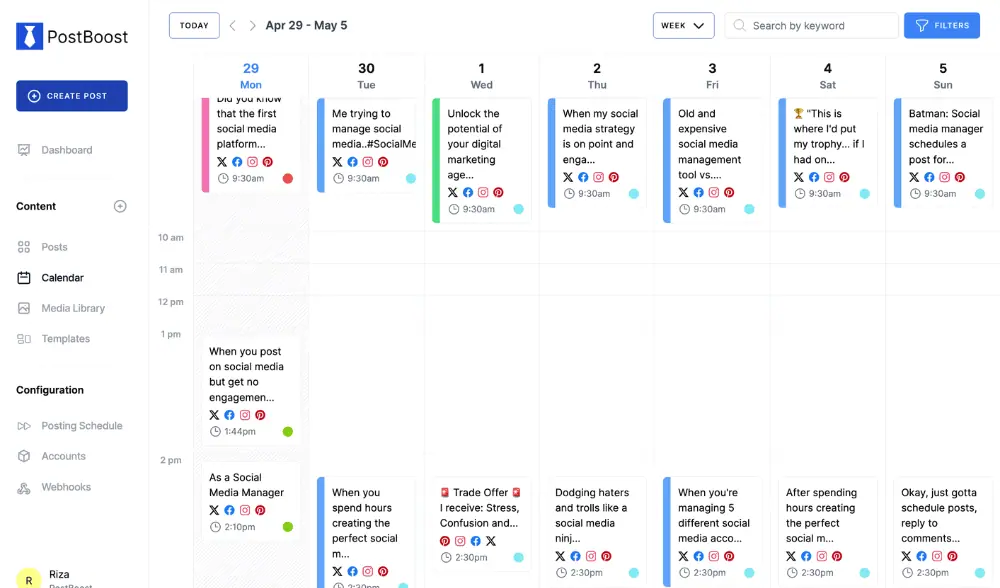Click the plus icon next to Content
This screenshot has height=588, width=1000.
click(120, 207)
